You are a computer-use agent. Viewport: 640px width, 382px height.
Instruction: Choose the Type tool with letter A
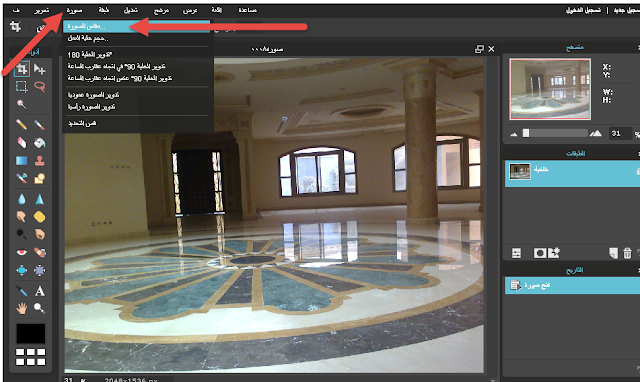[40, 291]
